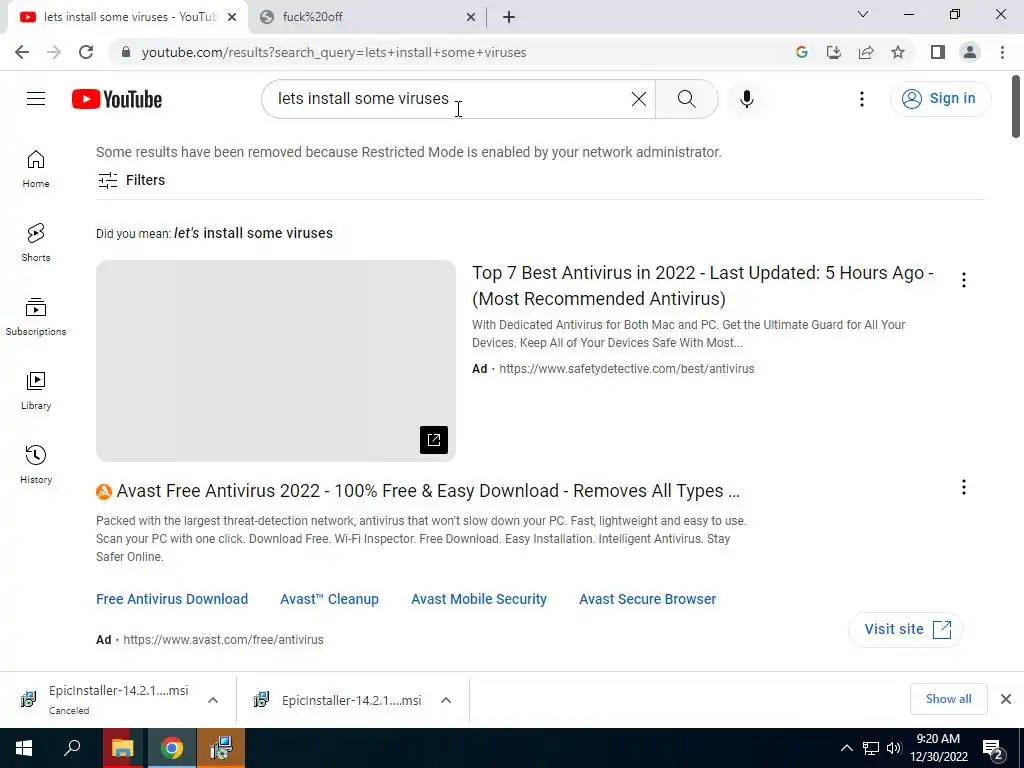This screenshot has width=1024, height=768.
Task: Open the Chrome profile avatar
Action: [x=970, y=52]
